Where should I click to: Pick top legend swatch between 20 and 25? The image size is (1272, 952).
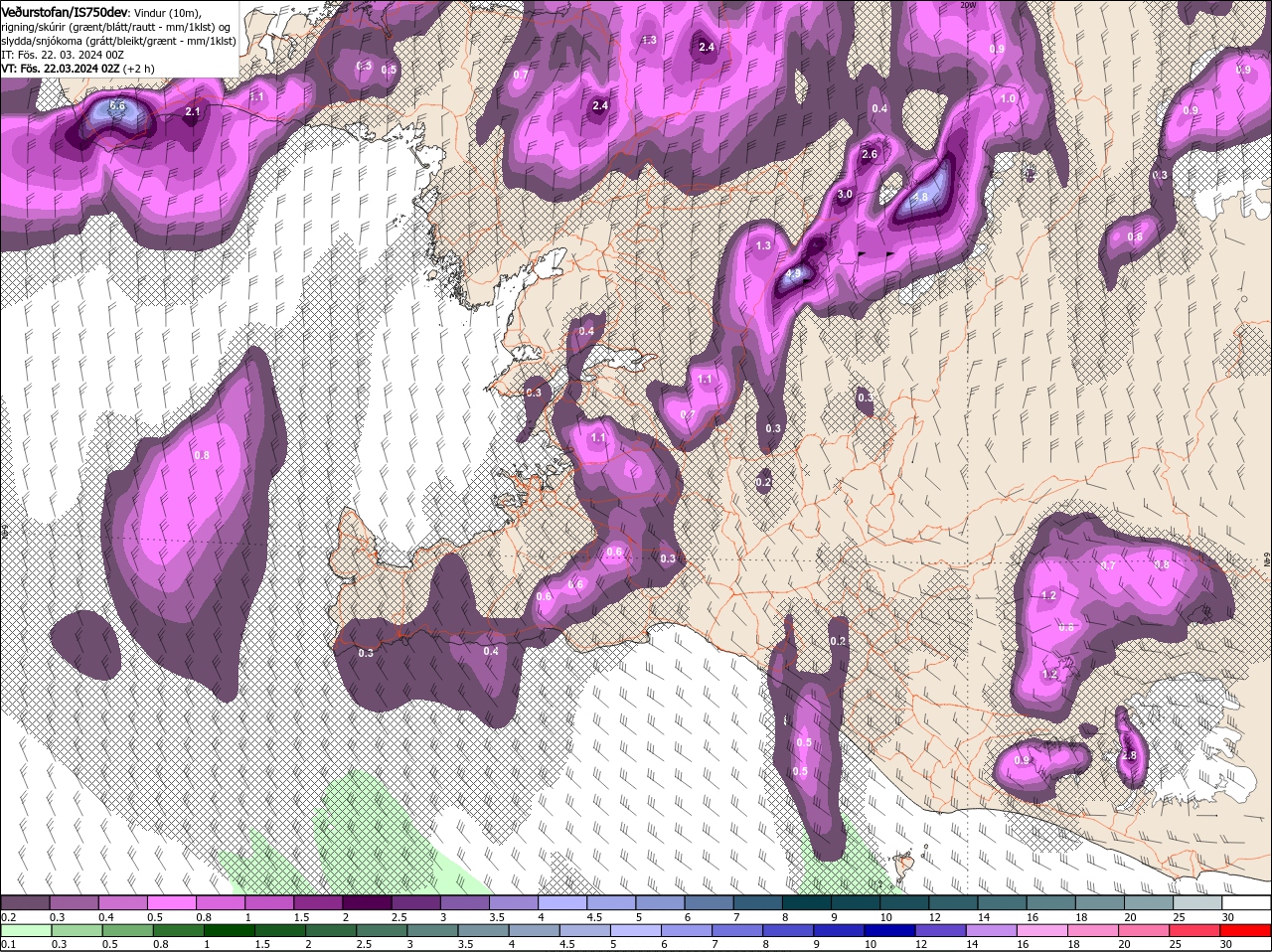(x=1150, y=902)
